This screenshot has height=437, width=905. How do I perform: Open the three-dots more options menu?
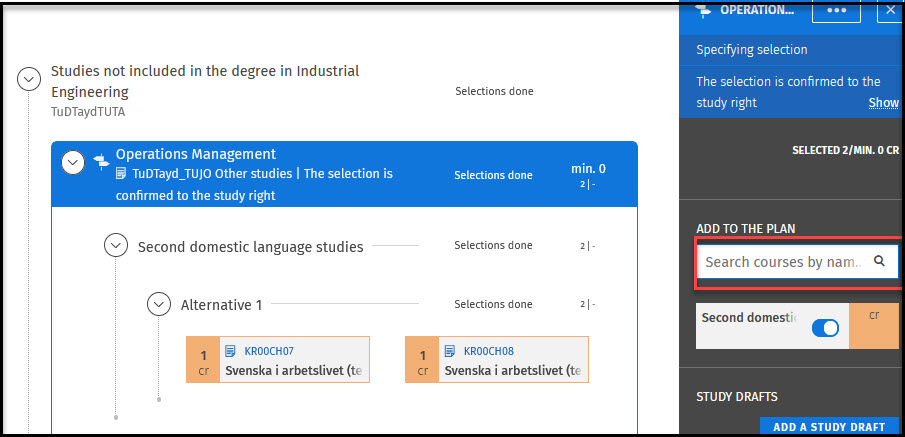pyautogui.click(x=836, y=11)
